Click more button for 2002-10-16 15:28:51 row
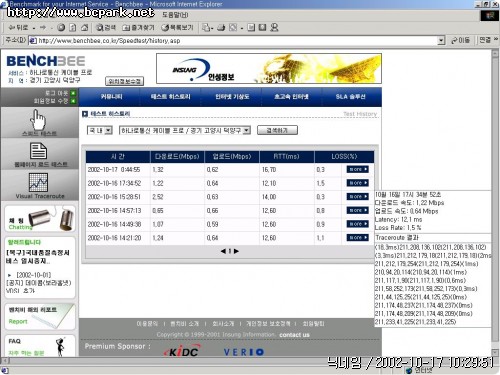Image resolution: width=500 pixels, height=375 pixels. tap(357, 197)
